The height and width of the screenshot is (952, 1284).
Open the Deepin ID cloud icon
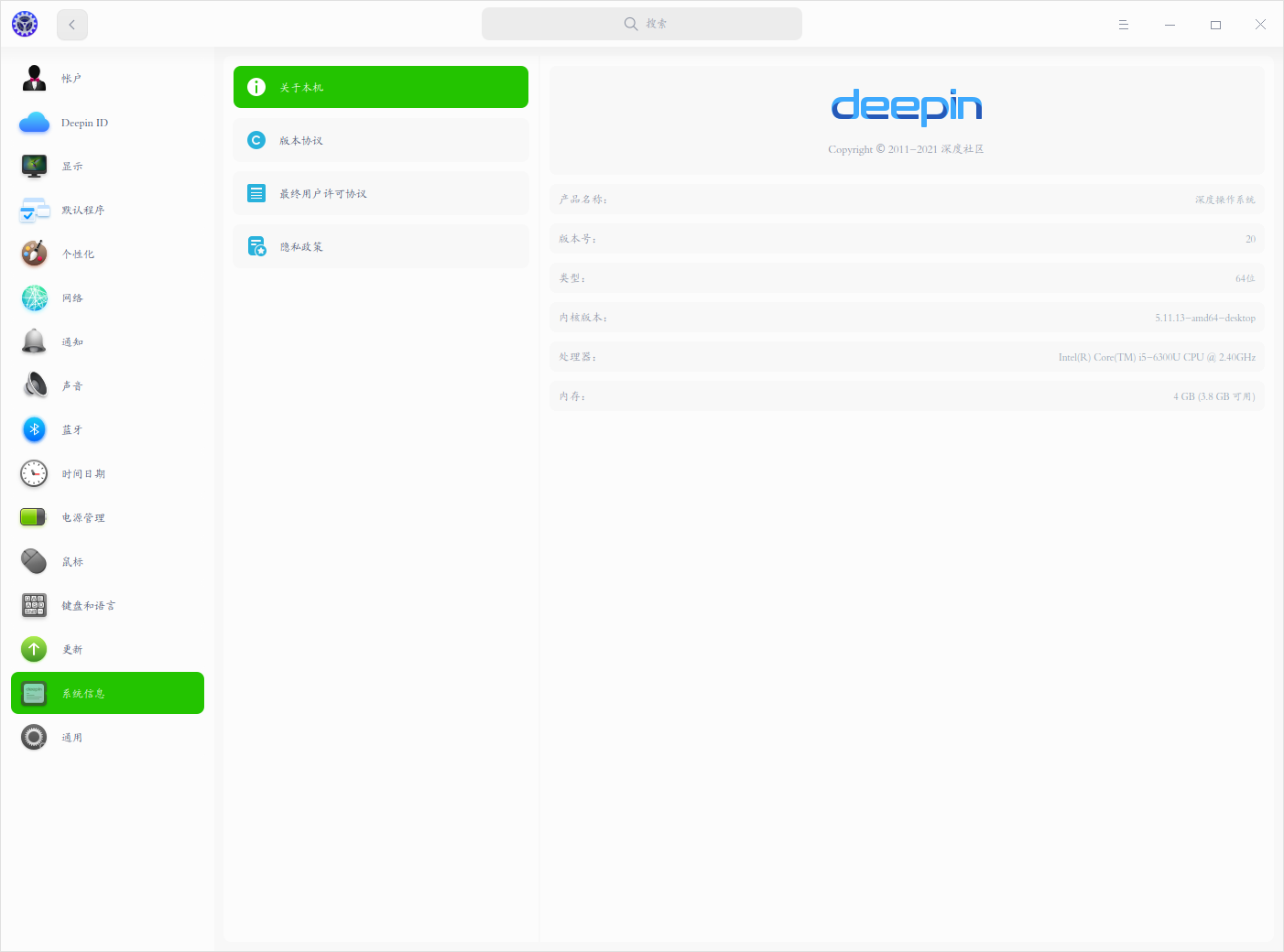(x=35, y=123)
